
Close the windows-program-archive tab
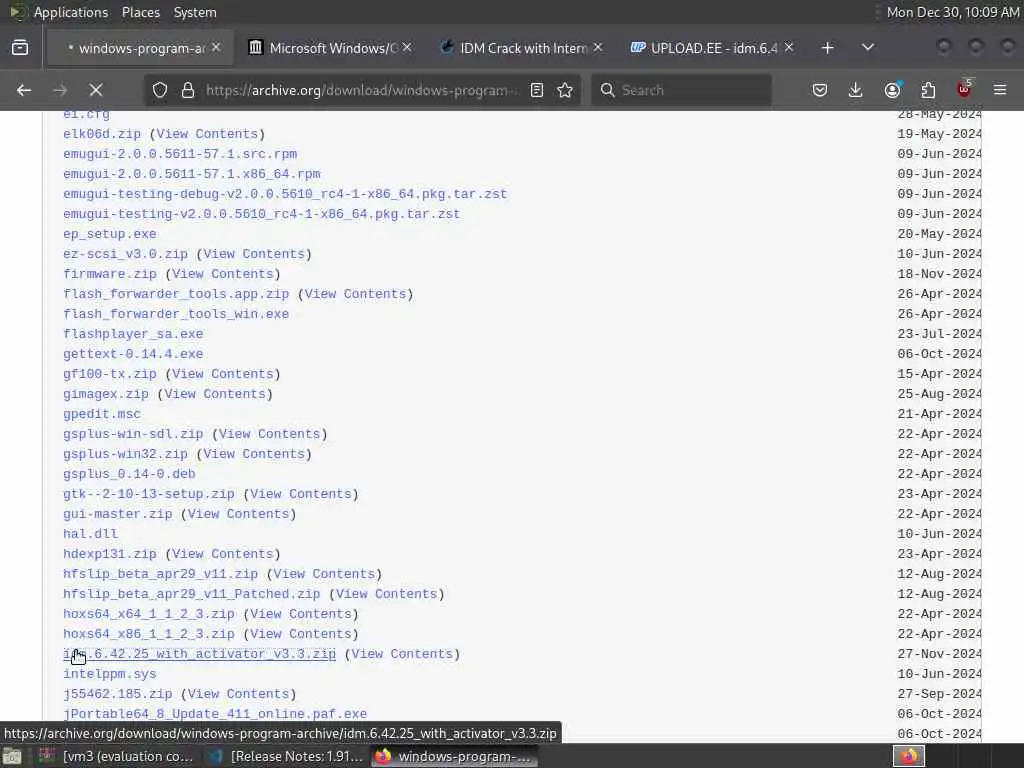click(216, 48)
